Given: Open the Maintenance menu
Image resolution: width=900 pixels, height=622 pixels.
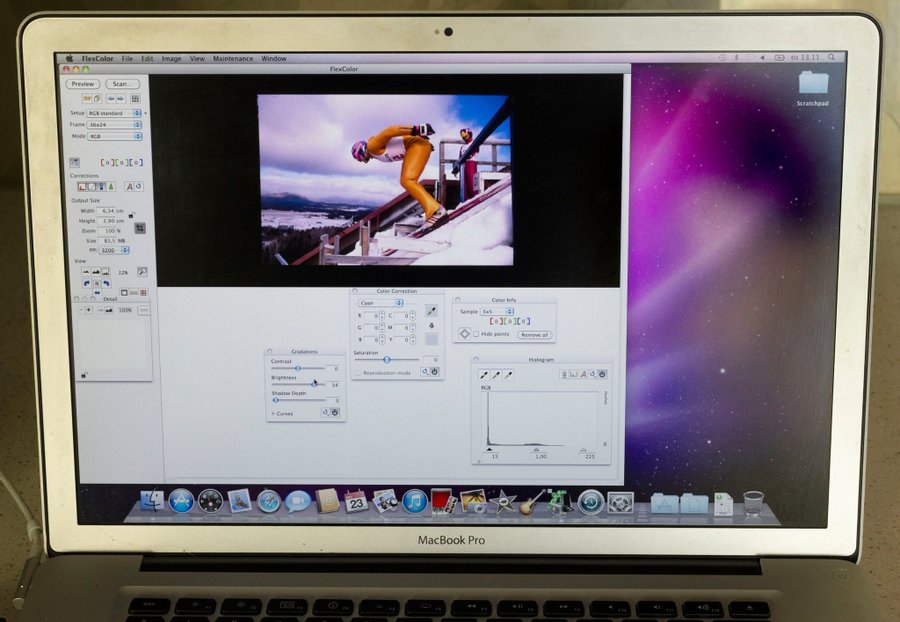Looking at the screenshot, I should pos(232,59).
